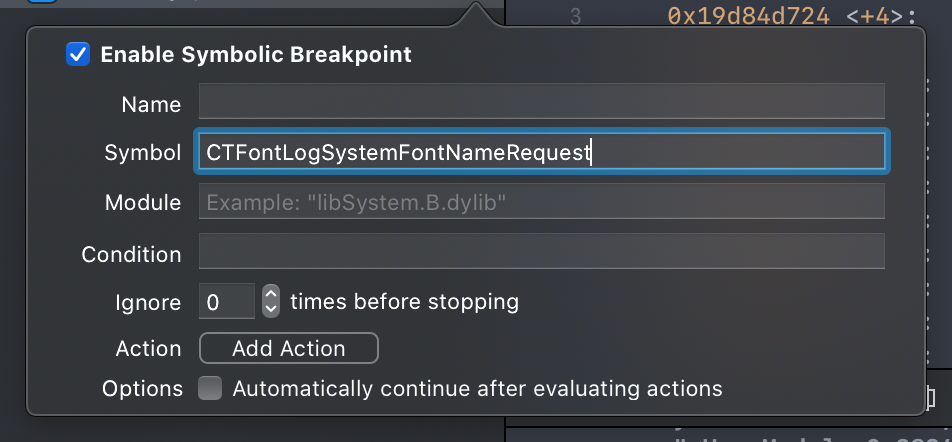This screenshot has width=952, height=442.
Task: Focus the breakpoint Name text field
Action: [541, 102]
